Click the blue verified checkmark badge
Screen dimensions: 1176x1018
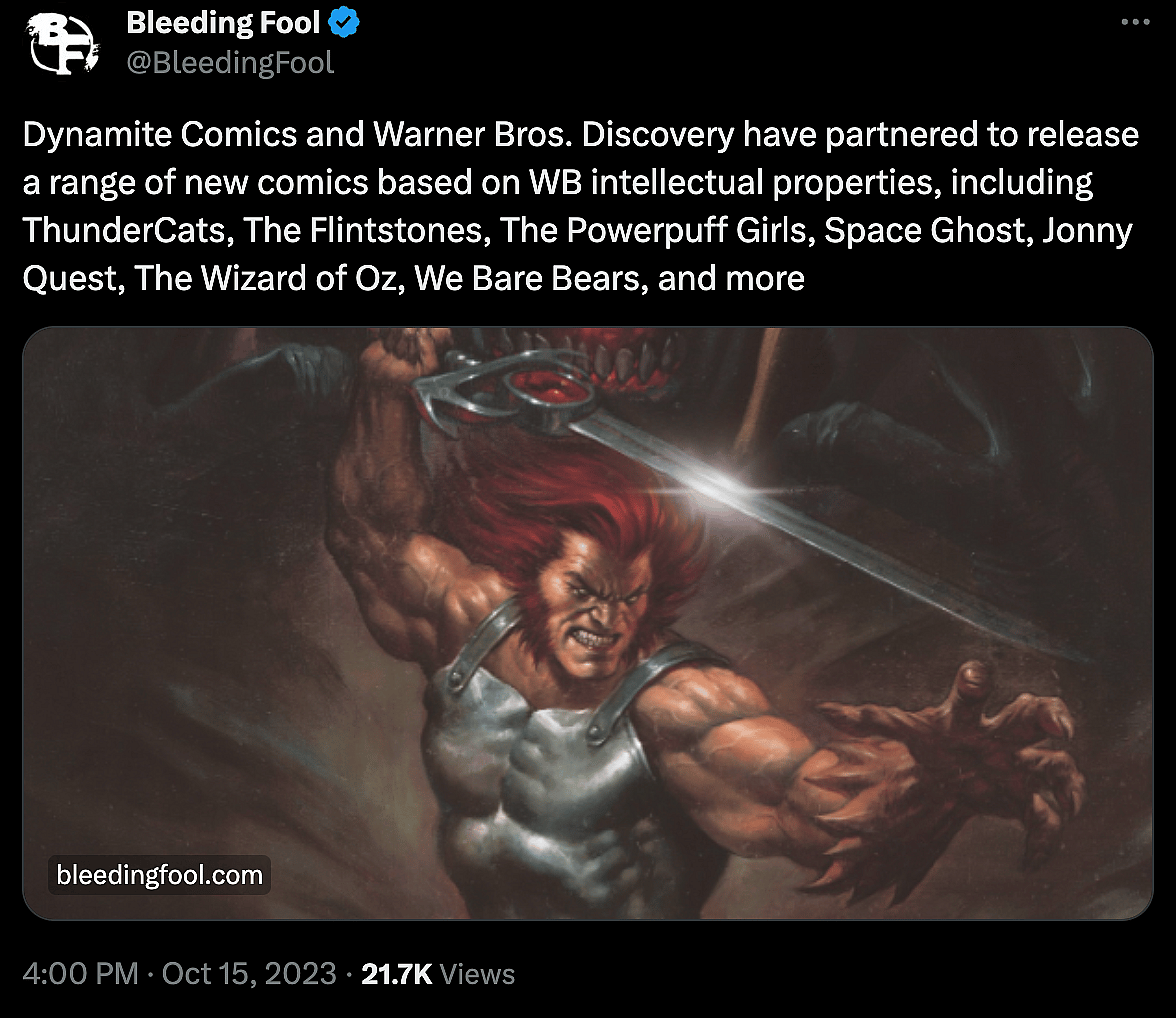[344, 23]
